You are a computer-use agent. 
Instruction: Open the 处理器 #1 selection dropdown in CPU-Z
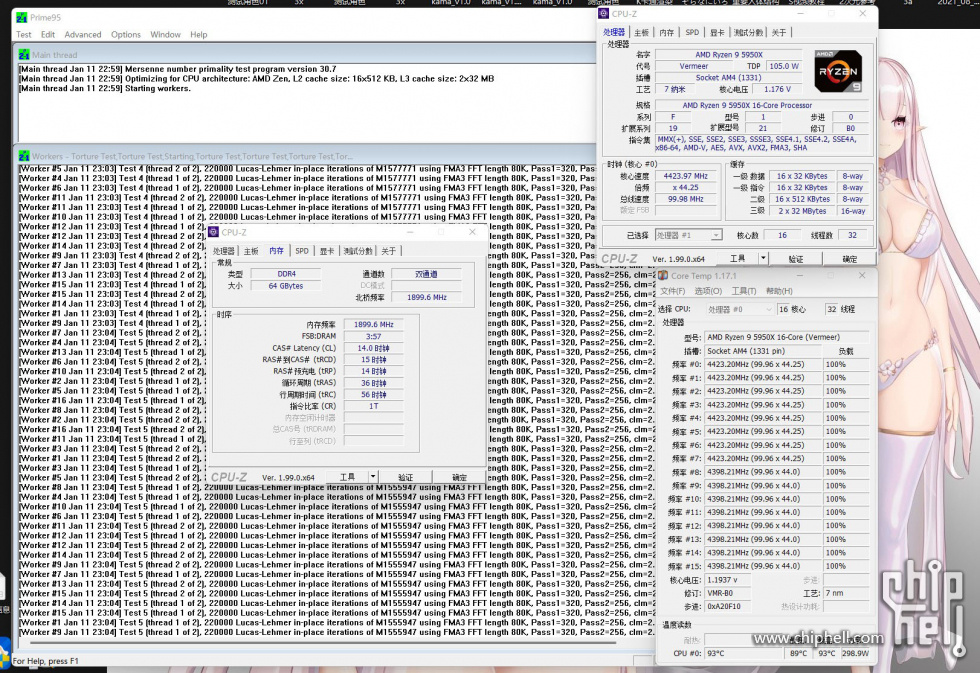tap(689, 236)
